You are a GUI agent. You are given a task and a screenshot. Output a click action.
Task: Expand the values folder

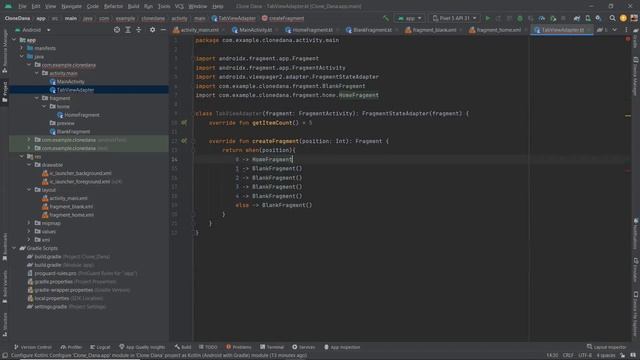pos(29,231)
